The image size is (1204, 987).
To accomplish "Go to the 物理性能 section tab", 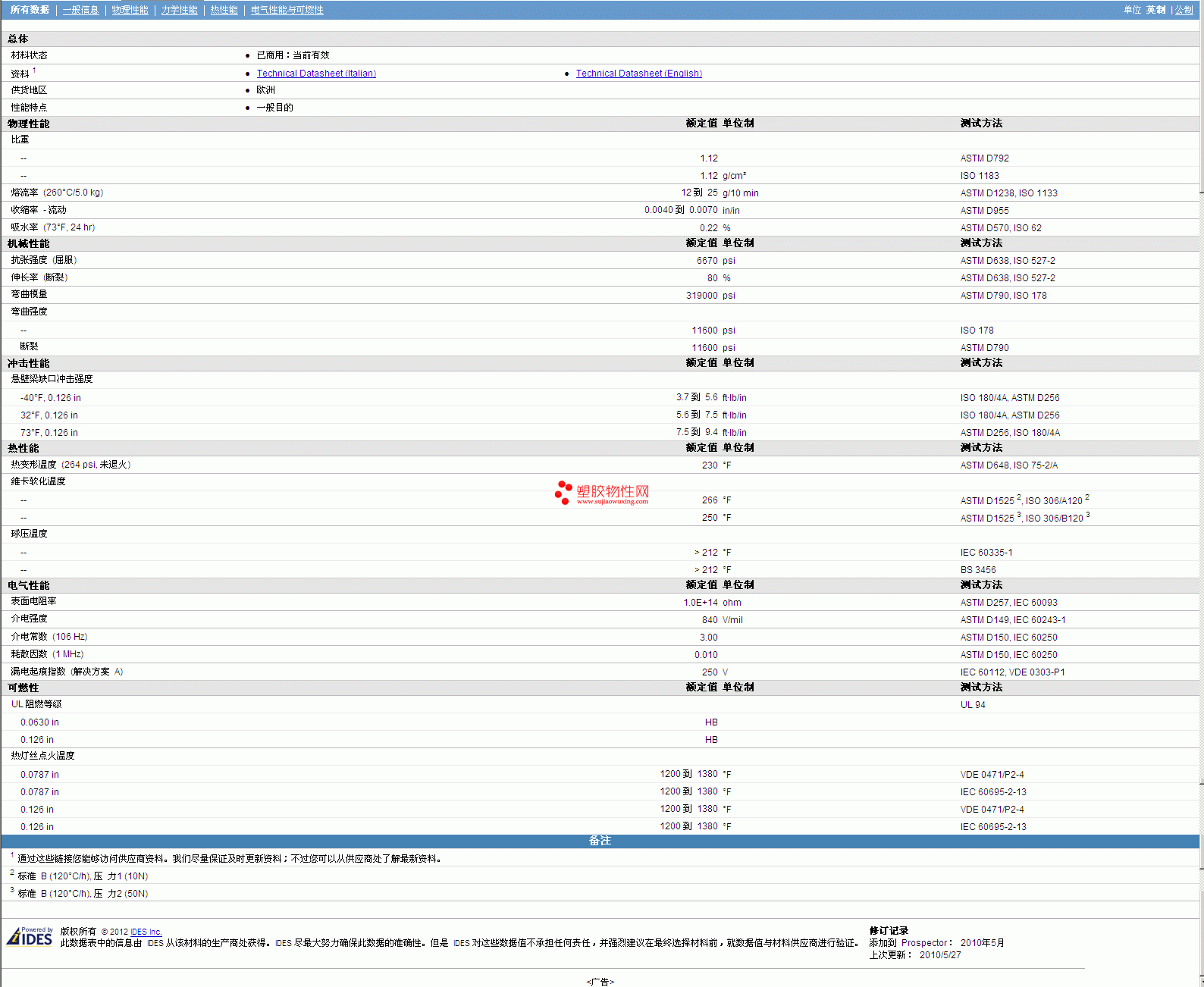I will 130,10.
